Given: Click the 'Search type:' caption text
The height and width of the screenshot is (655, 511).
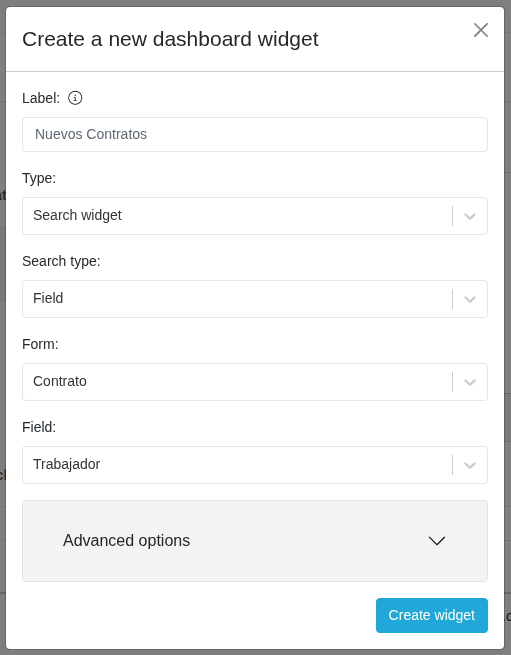Looking at the screenshot, I should (x=61, y=261).
